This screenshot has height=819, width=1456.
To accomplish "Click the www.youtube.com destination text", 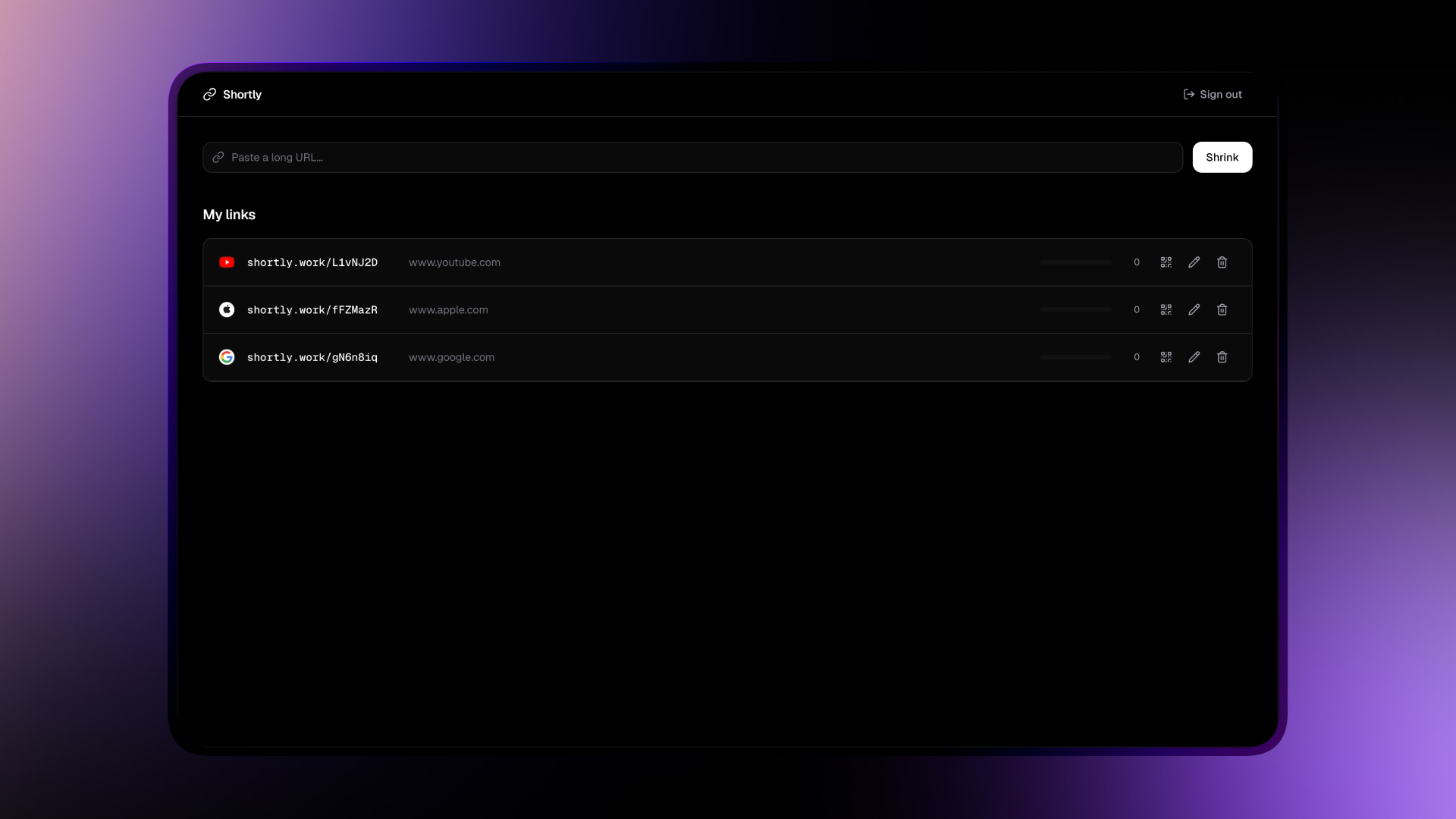I will tap(454, 262).
